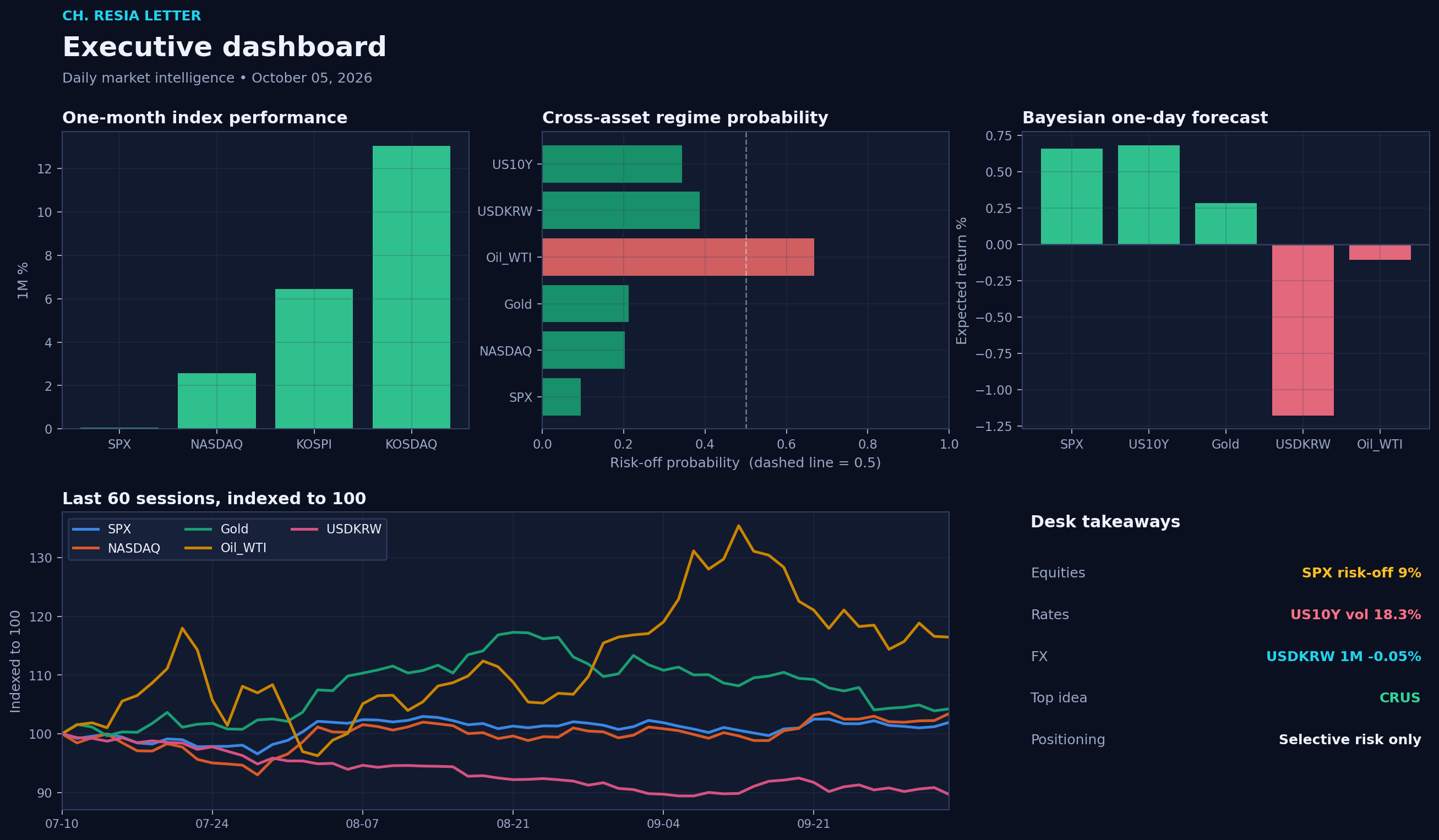Click the Gold Bayesian forecast bar
Viewport: 1439px width, 840px height.
pos(1225,224)
